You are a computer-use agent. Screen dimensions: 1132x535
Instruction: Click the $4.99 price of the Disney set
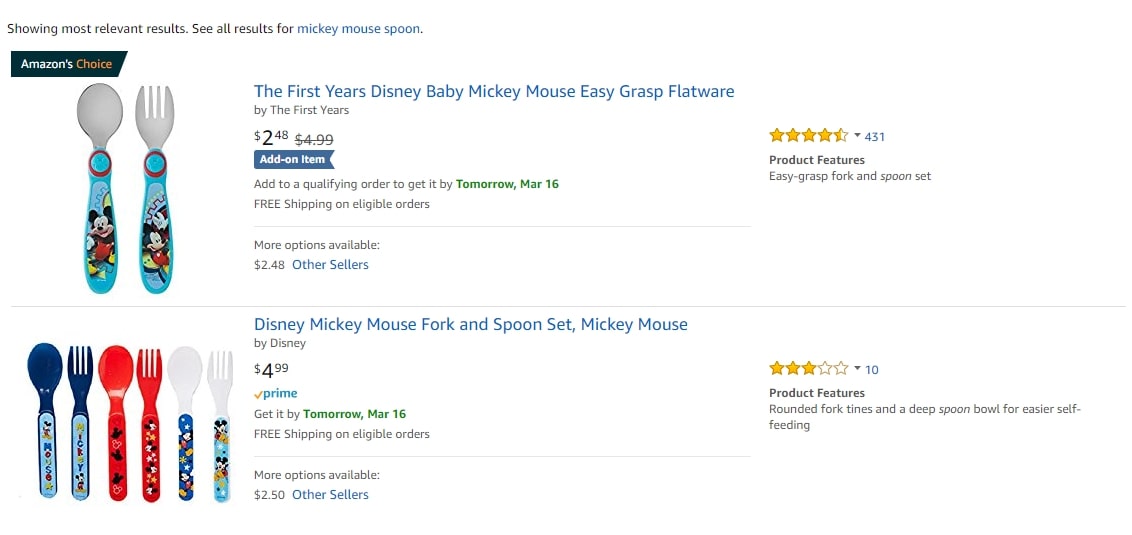[271, 371]
